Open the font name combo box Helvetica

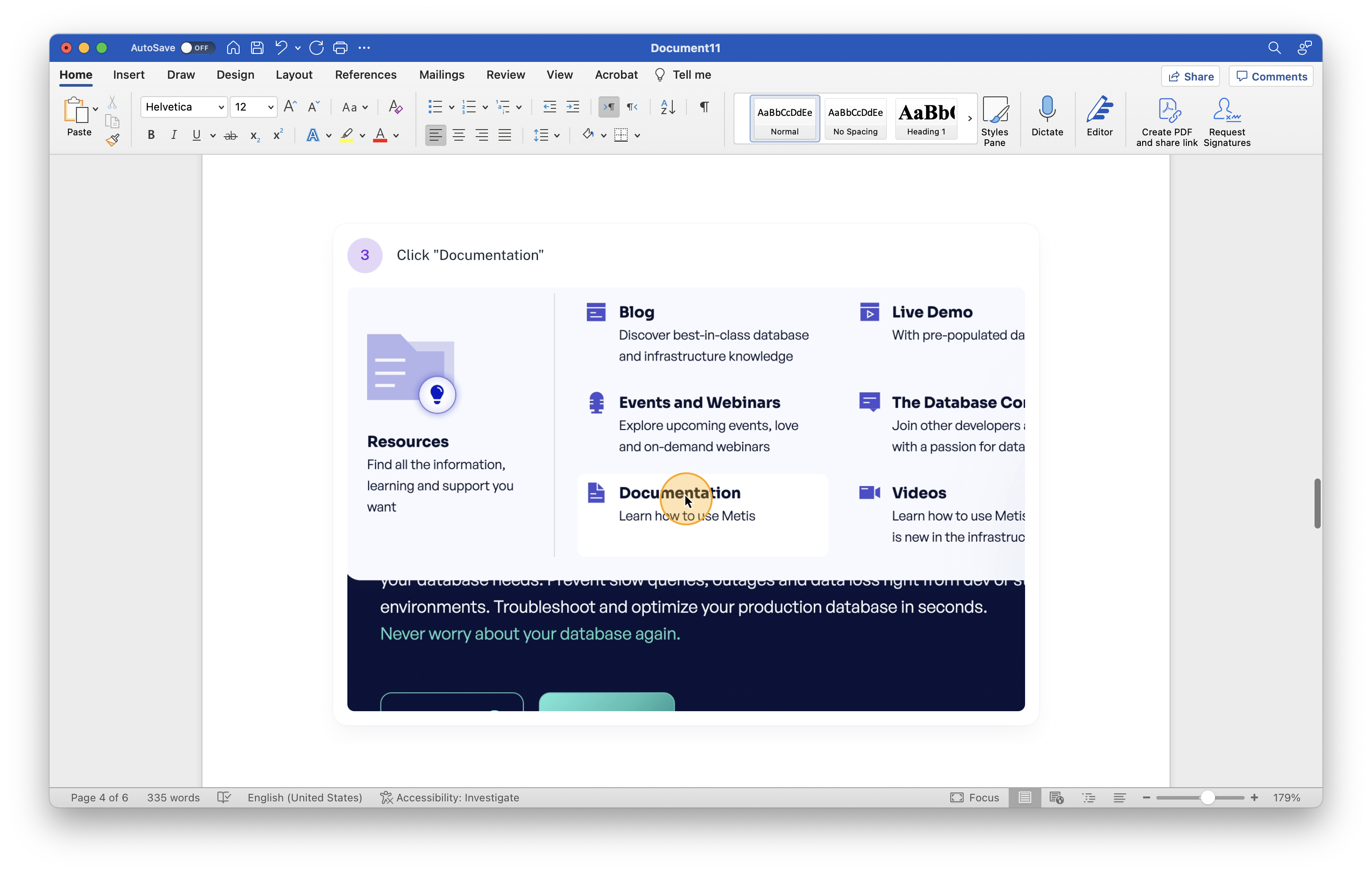184,107
